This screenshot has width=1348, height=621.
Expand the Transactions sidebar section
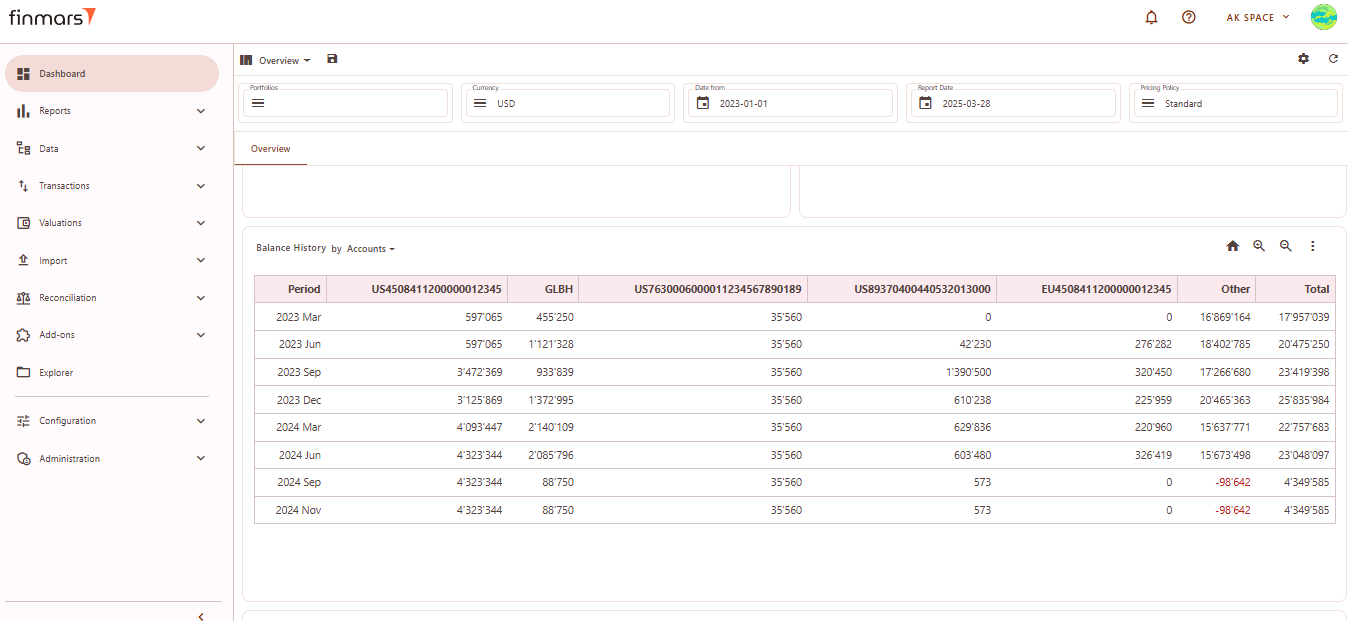(x=111, y=186)
